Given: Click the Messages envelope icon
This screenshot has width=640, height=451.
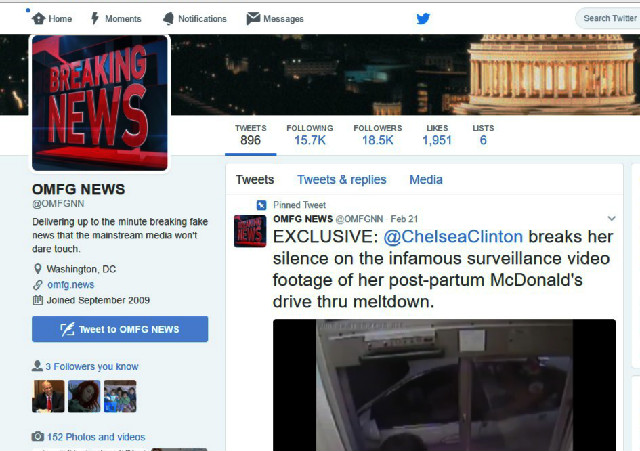Looking at the screenshot, I should pyautogui.click(x=253, y=18).
